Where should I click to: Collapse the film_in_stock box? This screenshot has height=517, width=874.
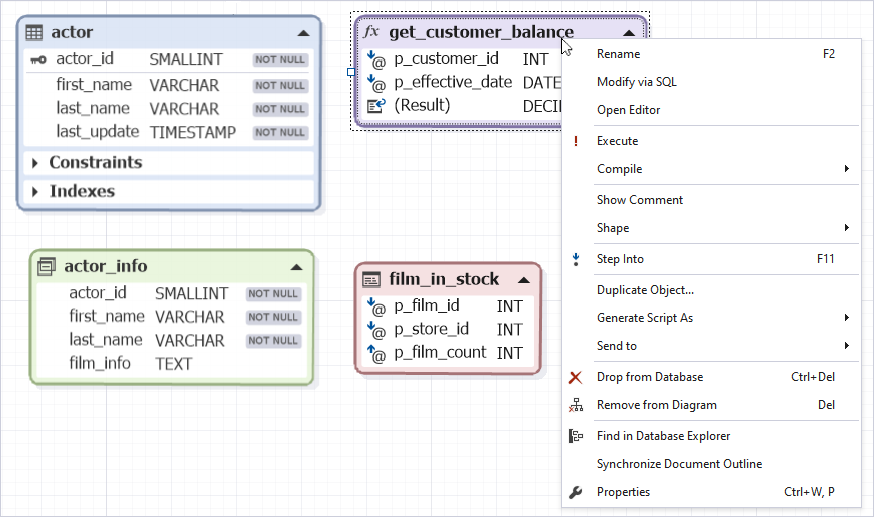pos(524,280)
